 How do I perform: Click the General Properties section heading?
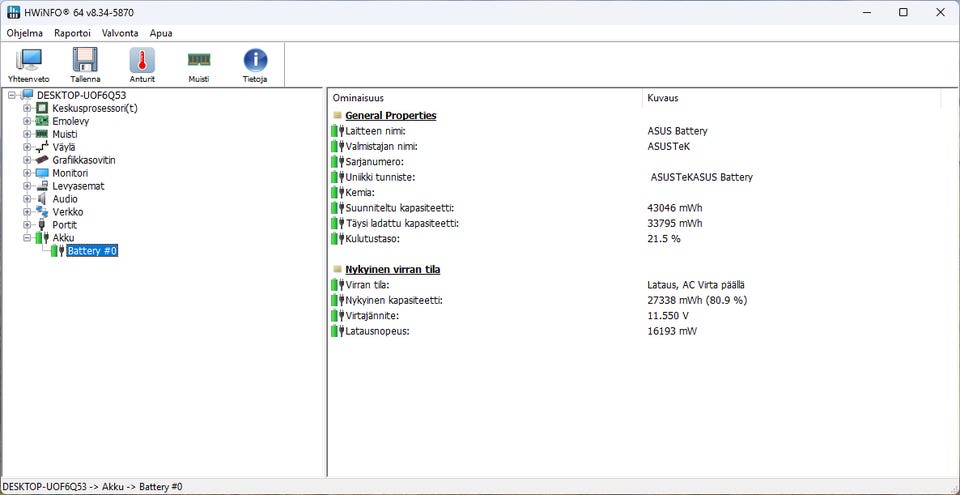pos(391,115)
